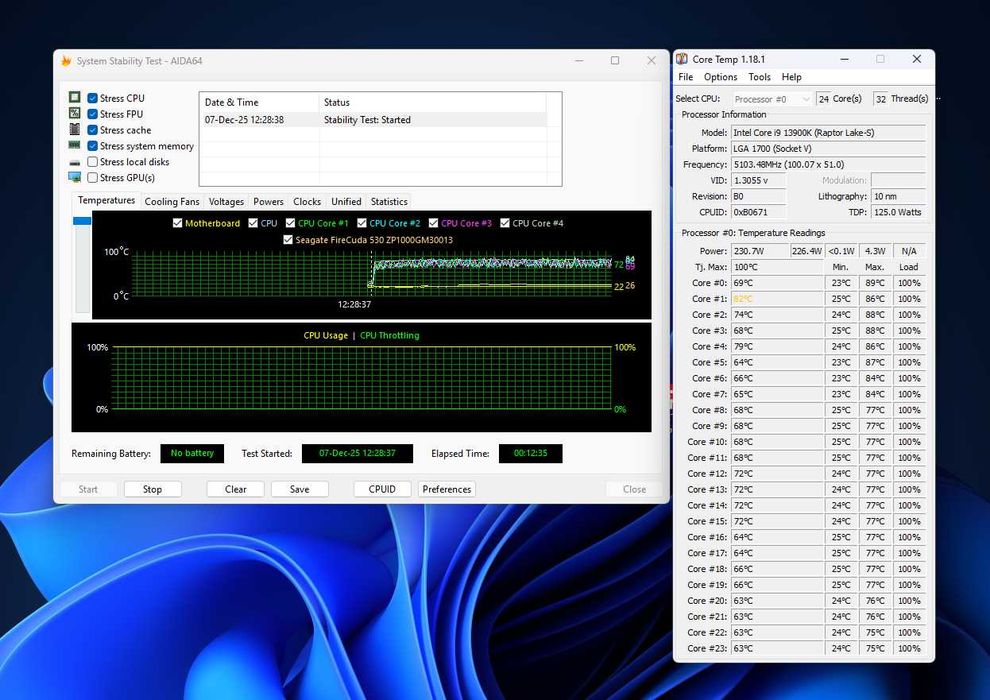This screenshot has width=990, height=700.
Task: Click the Save button
Action: (x=299, y=489)
